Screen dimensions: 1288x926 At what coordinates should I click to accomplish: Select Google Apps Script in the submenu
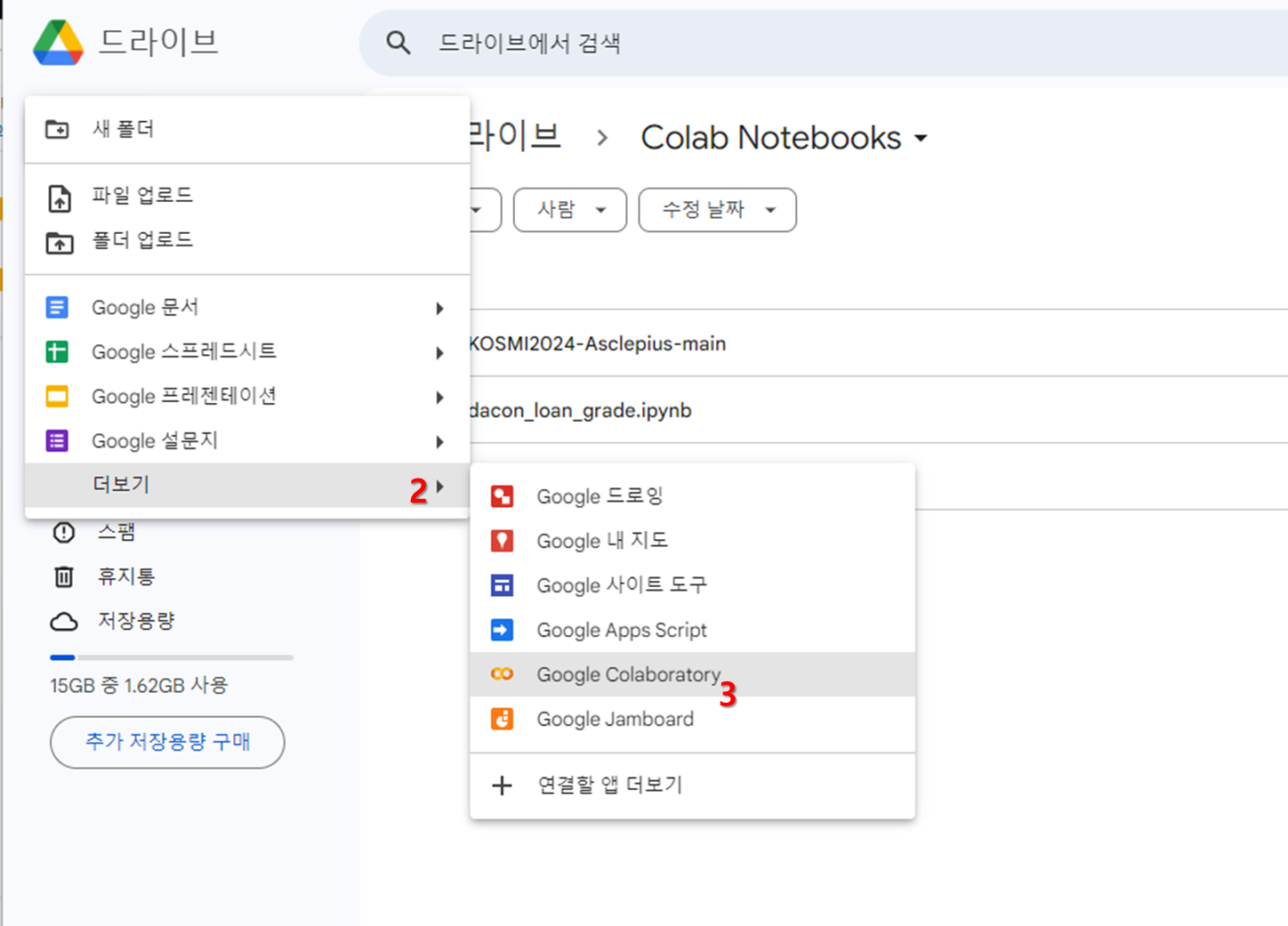point(692,630)
